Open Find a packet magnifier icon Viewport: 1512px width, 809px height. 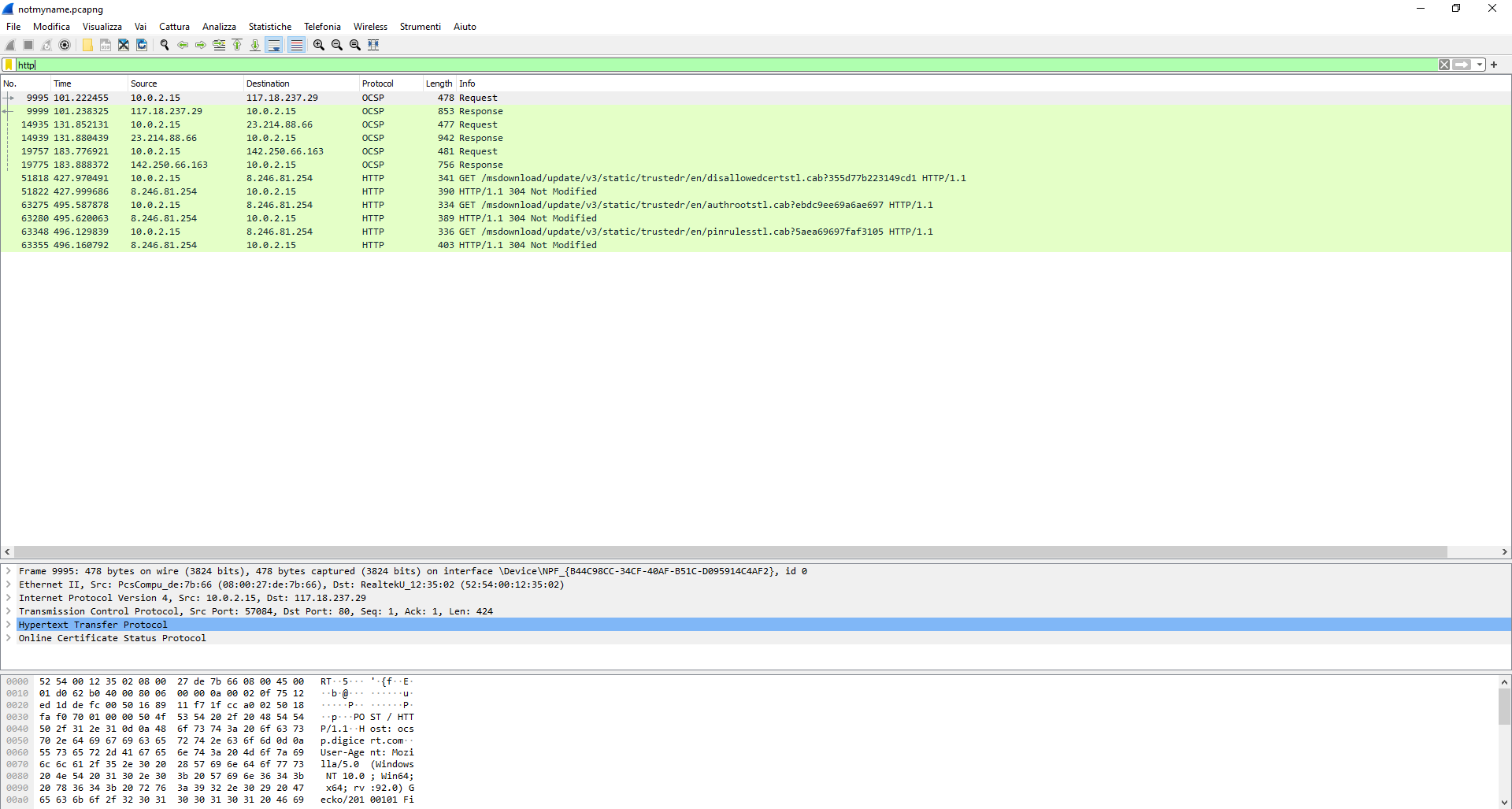pyautogui.click(x=165, y=45)
